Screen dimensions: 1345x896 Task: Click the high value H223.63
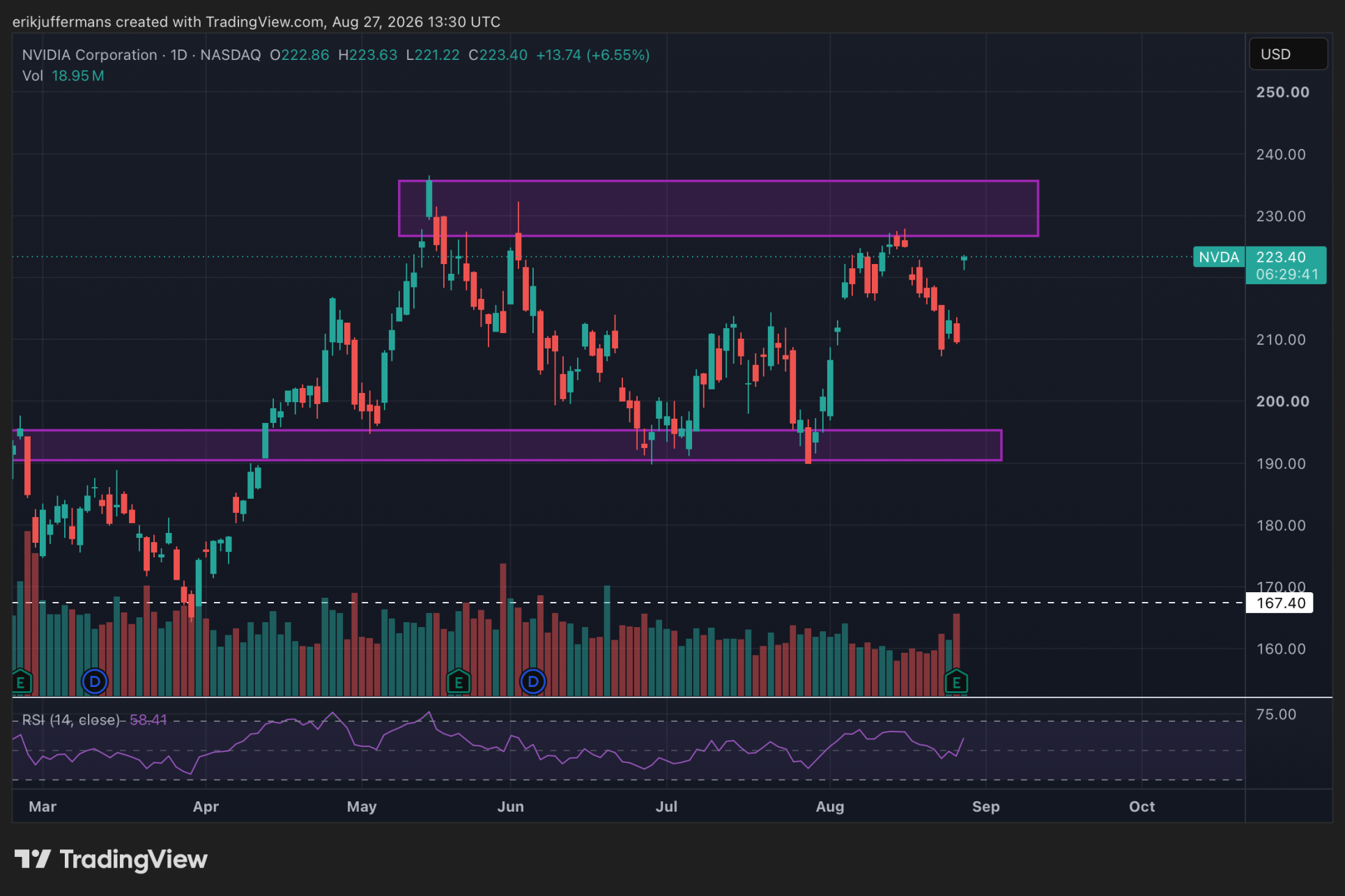(x=367, y=55)
